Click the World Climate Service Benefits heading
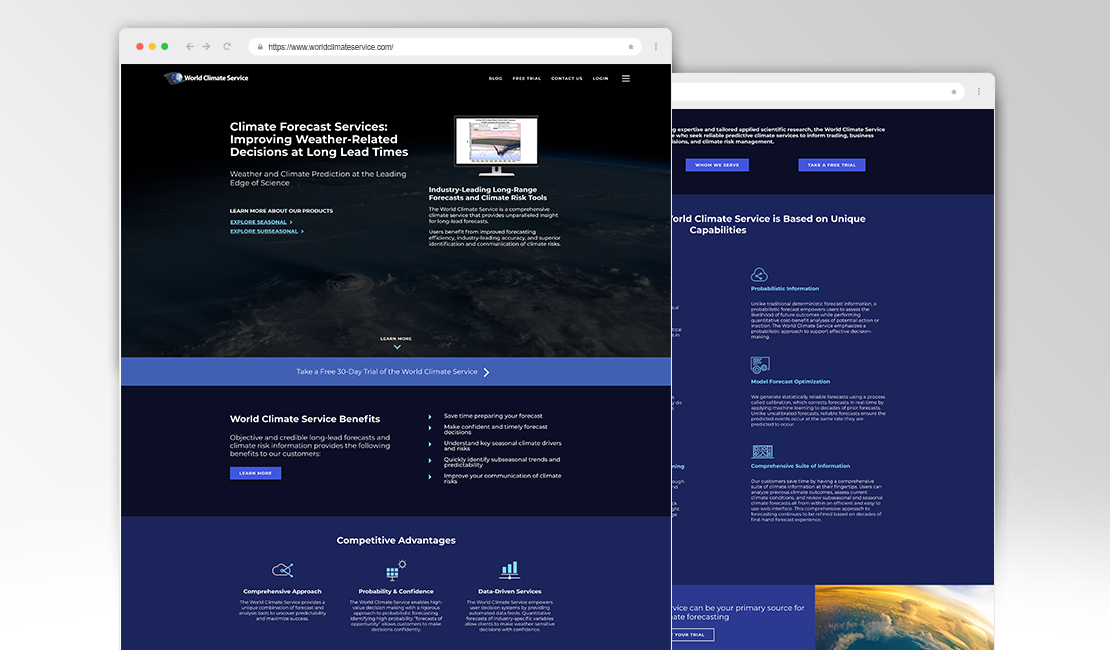This screenshot has height=650, width=1110. 305,419
